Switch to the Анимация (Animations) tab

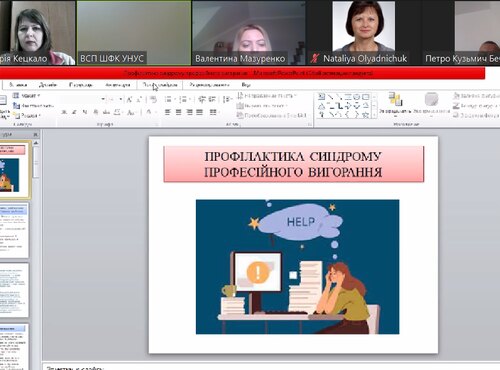[x=117, y=85]
